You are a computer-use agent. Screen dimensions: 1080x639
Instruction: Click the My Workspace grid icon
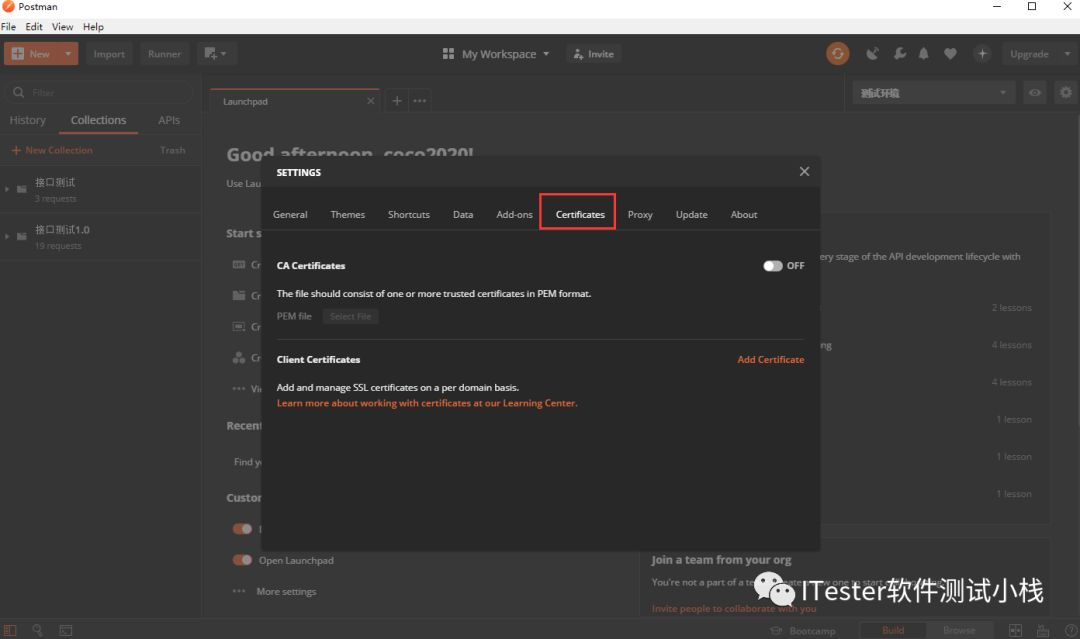pyautogui.click(x=448, y=54)
